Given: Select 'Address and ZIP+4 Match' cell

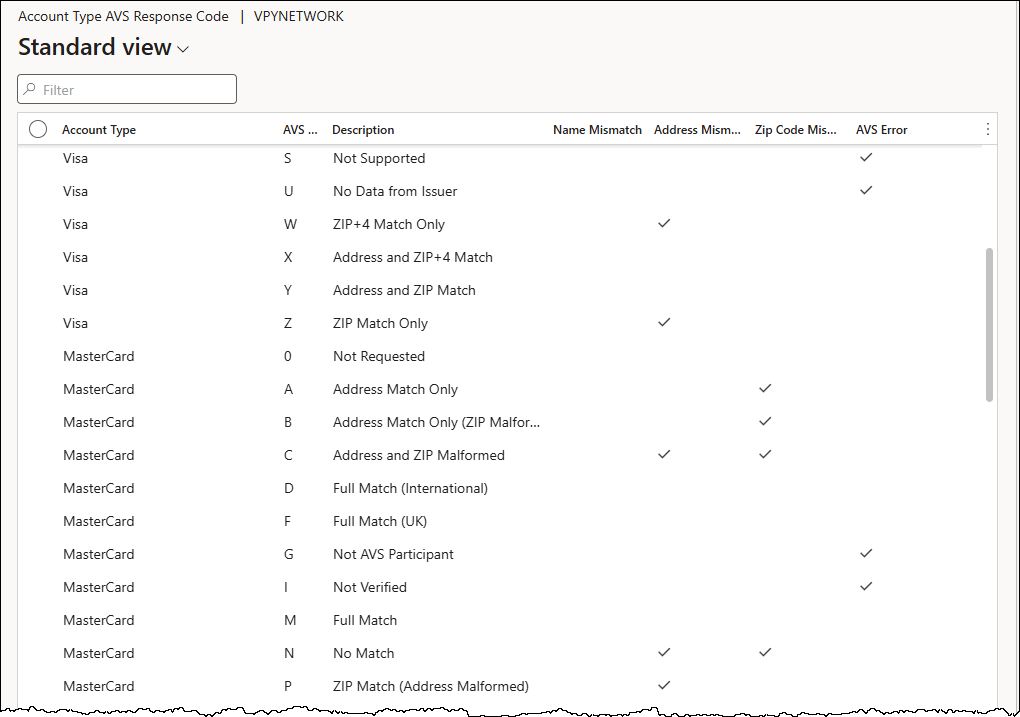Looking at the screenshot, I should click(x=412, y=257).
